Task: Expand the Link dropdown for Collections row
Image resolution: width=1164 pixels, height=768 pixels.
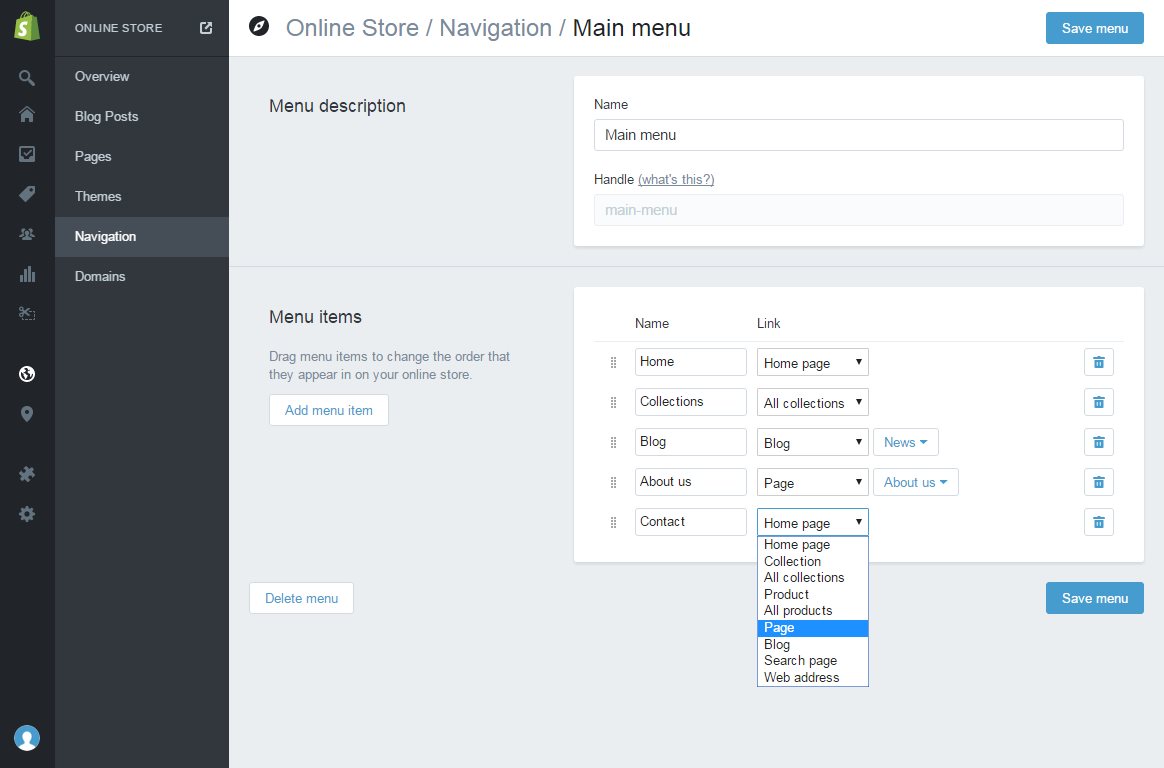Action: (x=812, y=402)
